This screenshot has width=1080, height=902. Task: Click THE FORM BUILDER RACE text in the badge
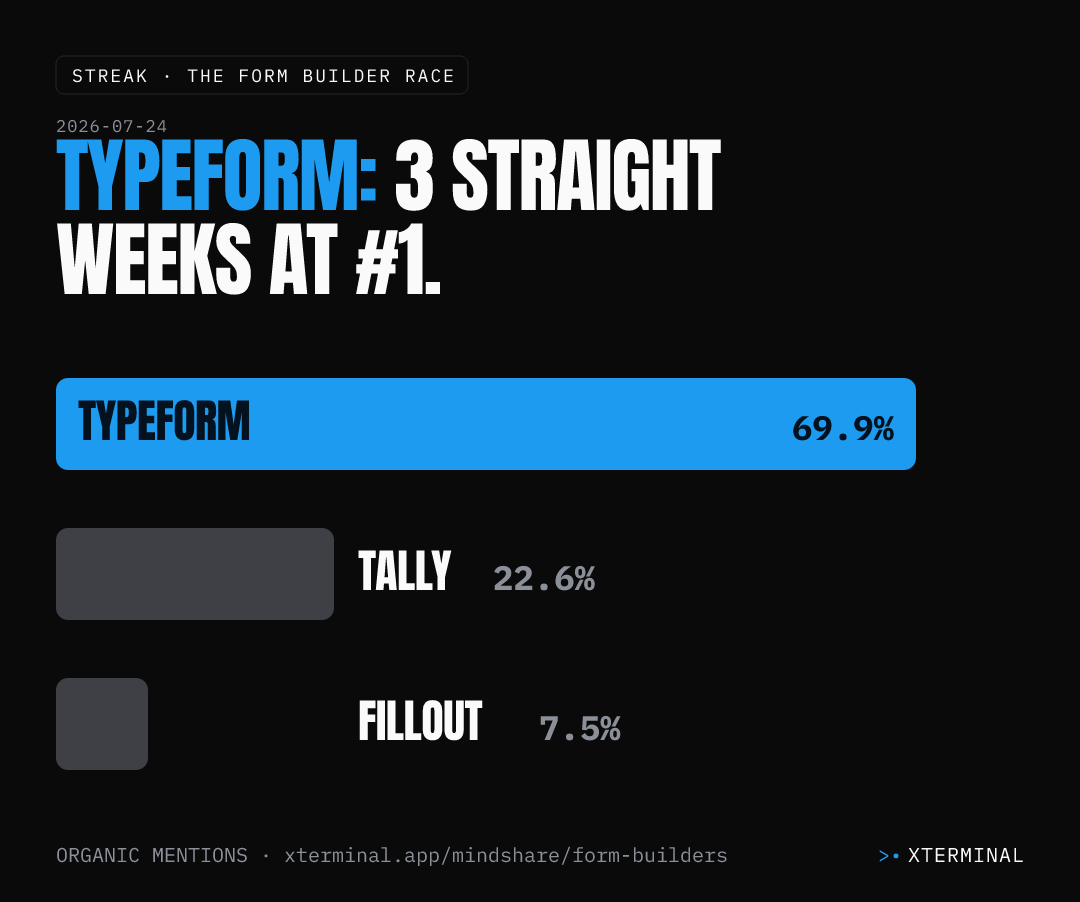tap(321, 76)
